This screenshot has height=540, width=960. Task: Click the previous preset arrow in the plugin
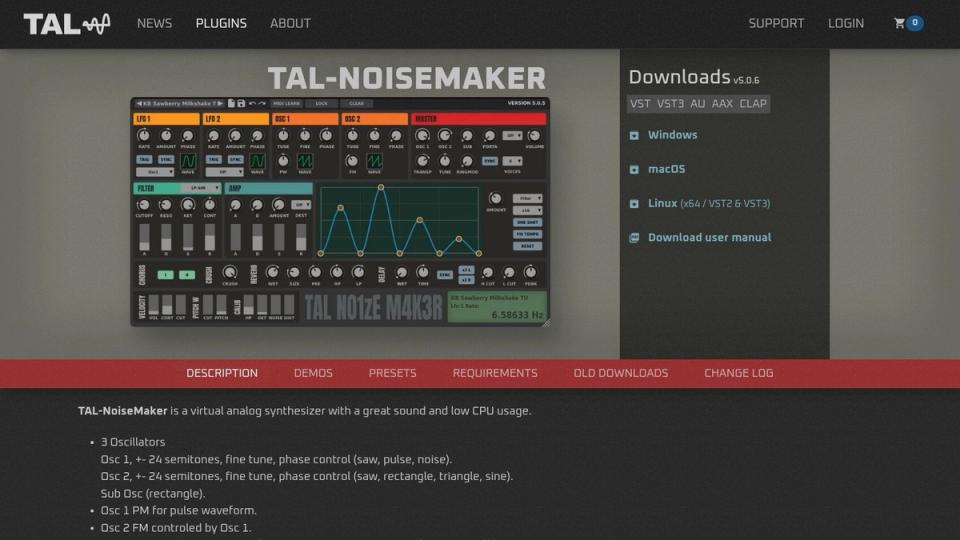139,103
